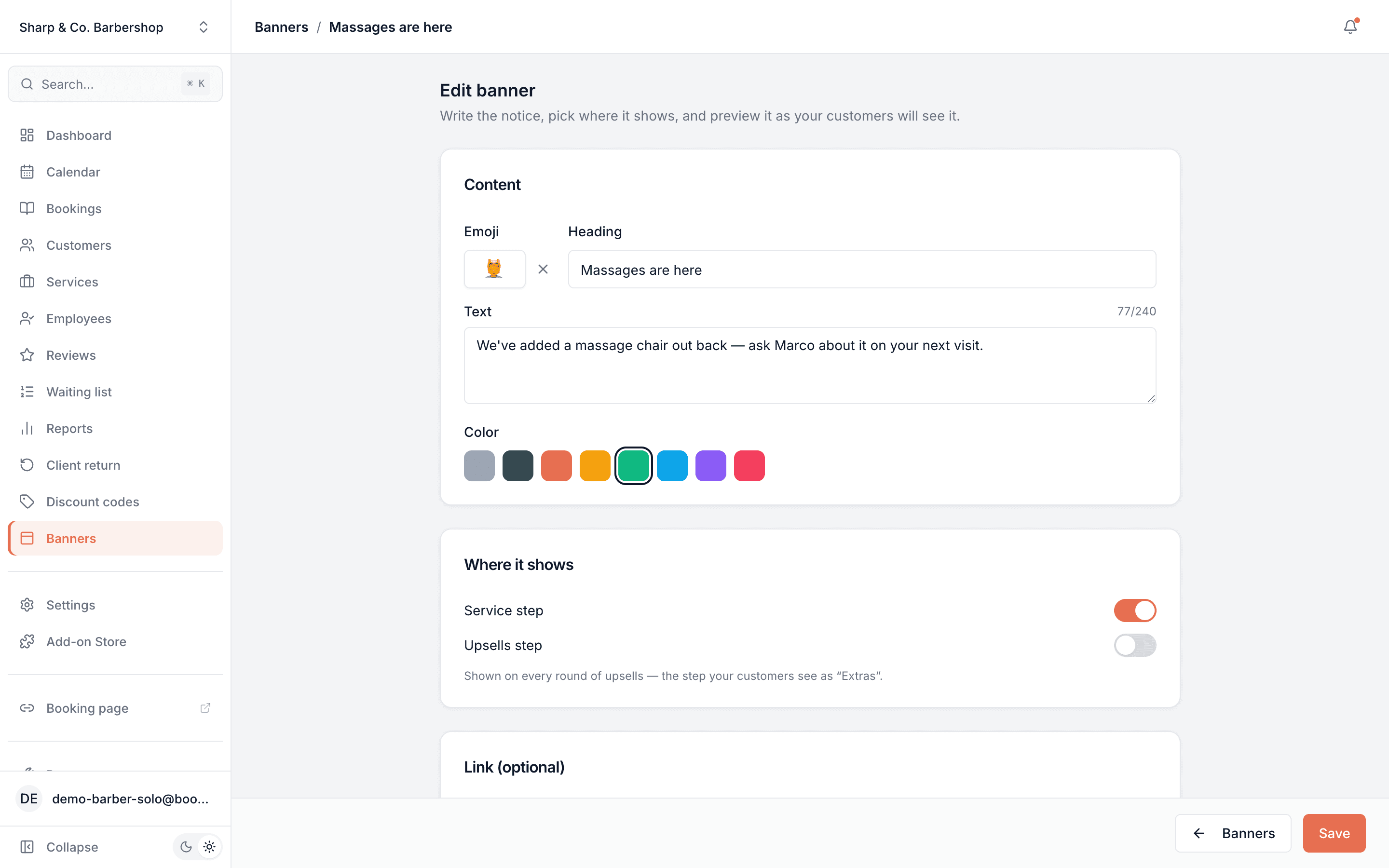
Task: Open Calendar menu item
Action: coord(115,172)
